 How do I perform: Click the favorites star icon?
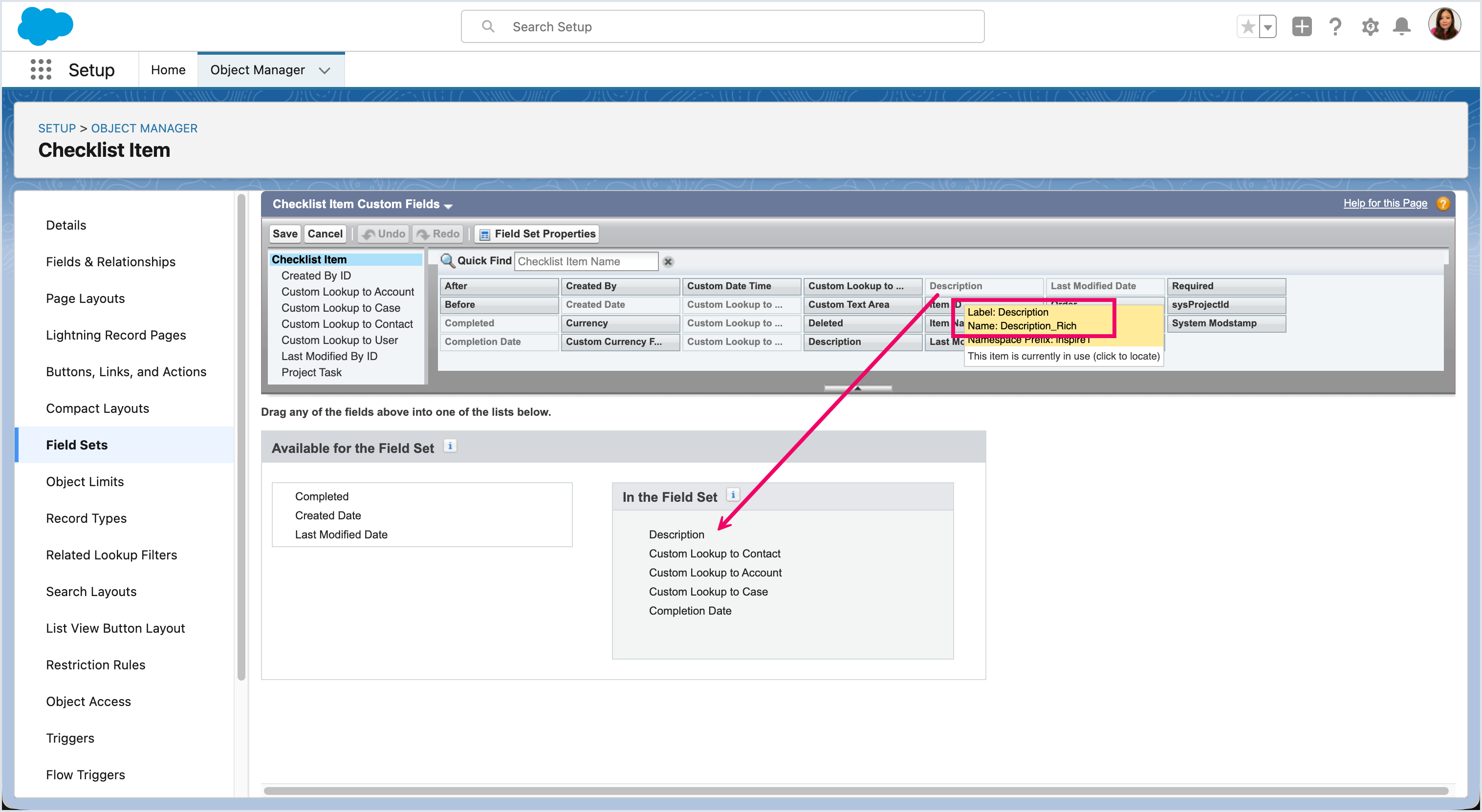tap(1248, 26)
